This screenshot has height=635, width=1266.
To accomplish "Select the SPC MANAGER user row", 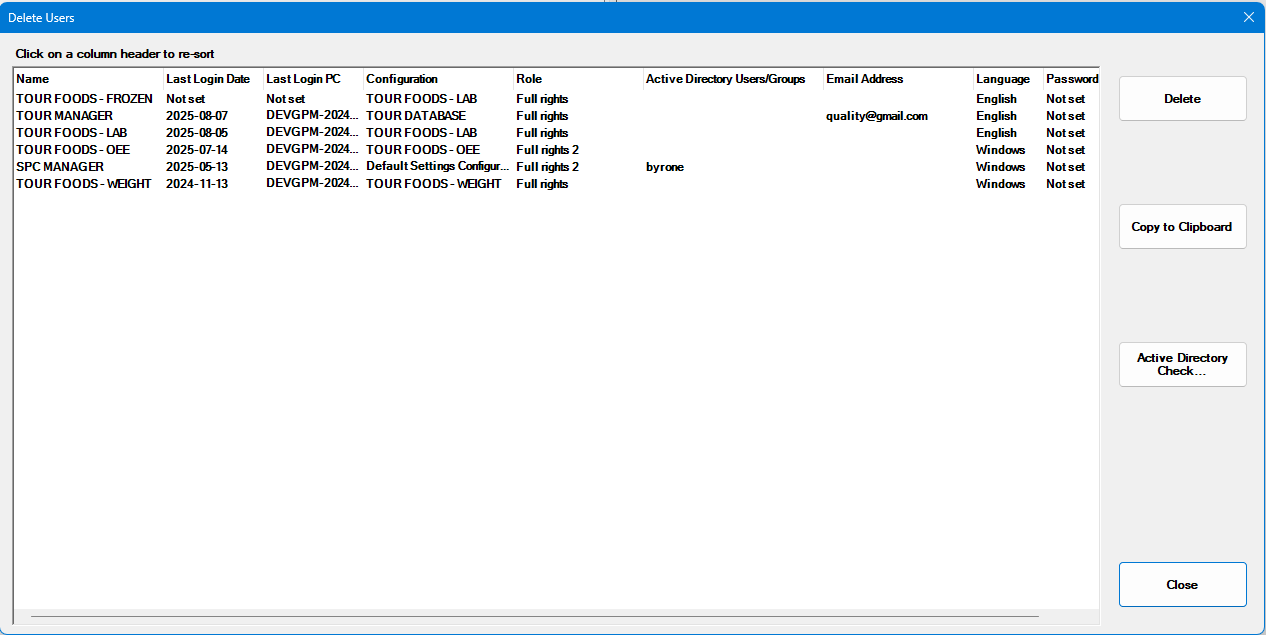I will (60, 167).
